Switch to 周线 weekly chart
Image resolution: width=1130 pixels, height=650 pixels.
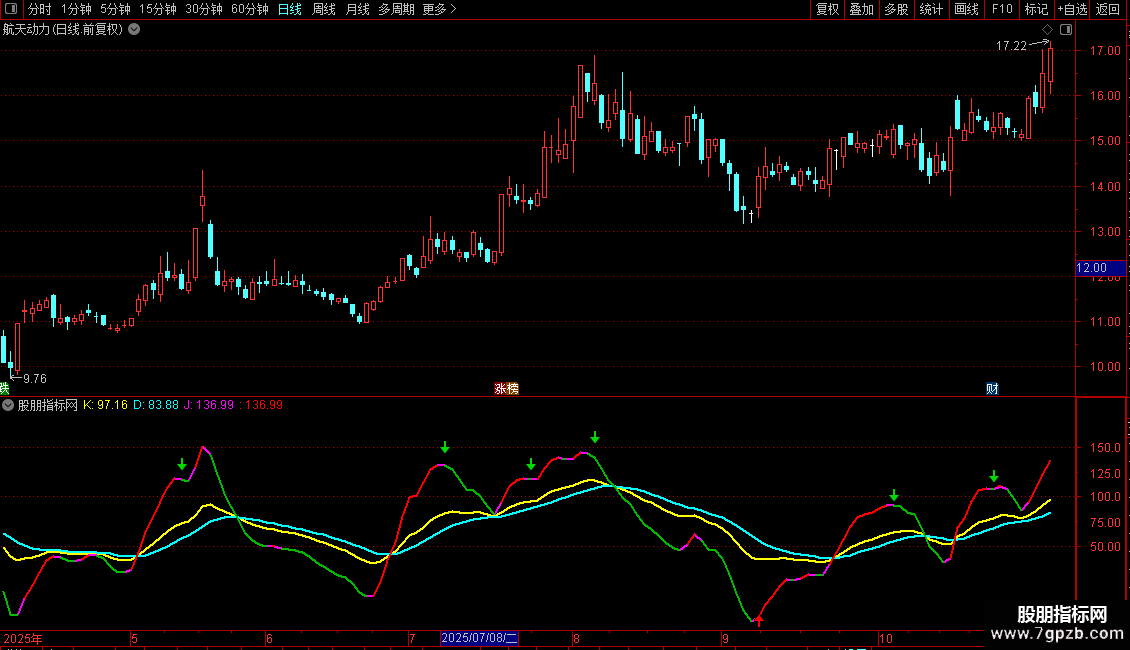pyautogui.click(x=324, y=9)
